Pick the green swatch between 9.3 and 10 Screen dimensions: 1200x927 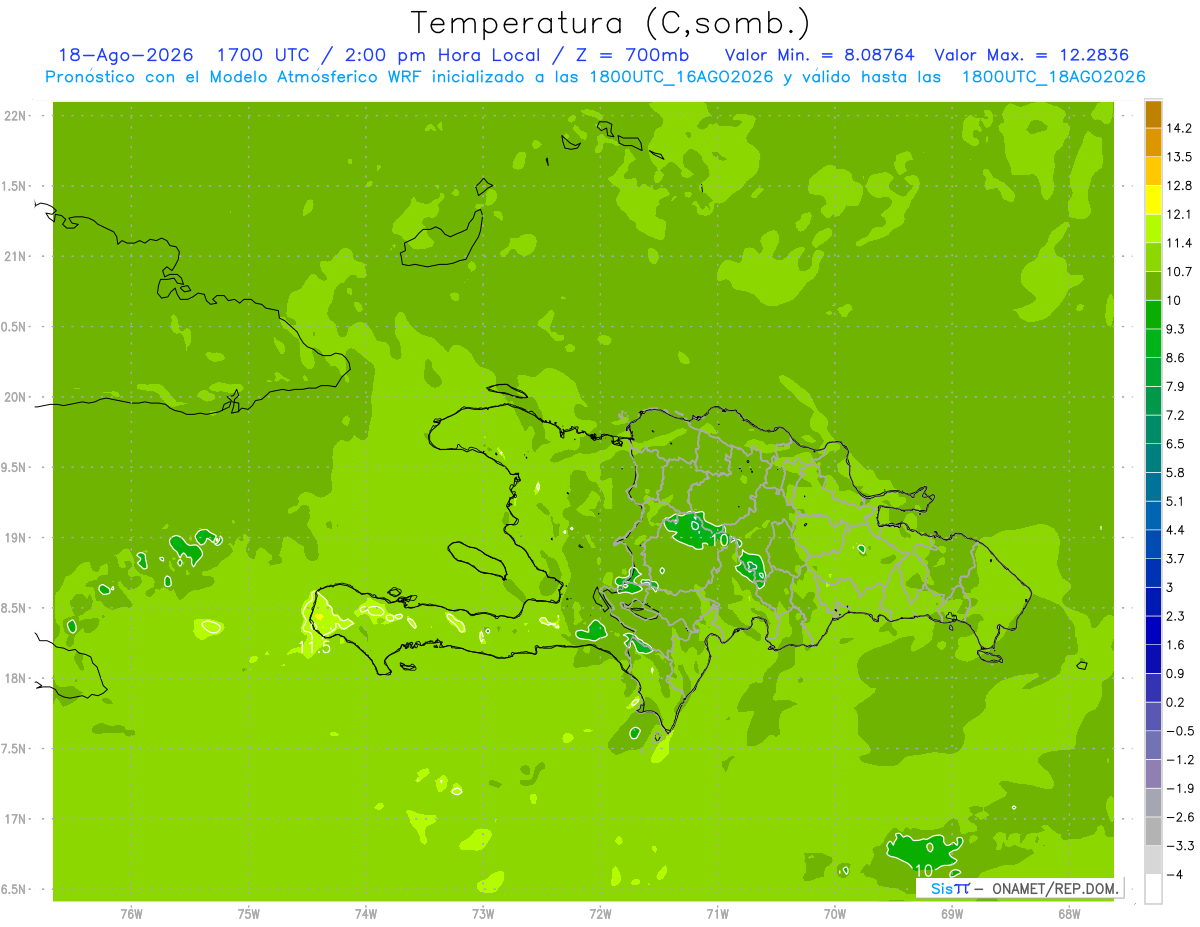(1153, 314)
